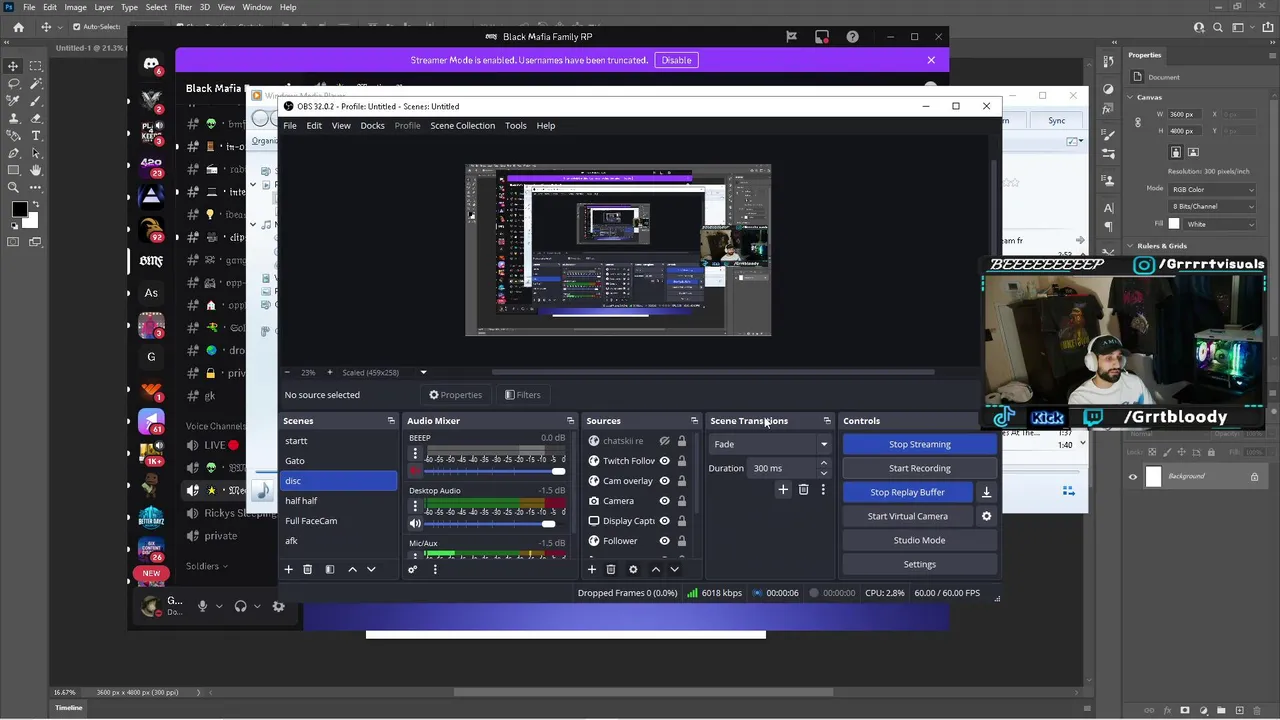The width and height of the screenshot is (1280, 720).
Task: Click Photoshop foreground color swatch
Action: click(x=19, y=209)
